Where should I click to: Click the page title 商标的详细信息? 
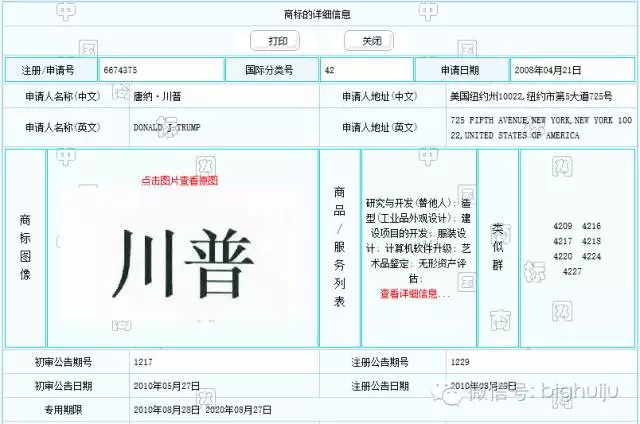pos(318,14)
